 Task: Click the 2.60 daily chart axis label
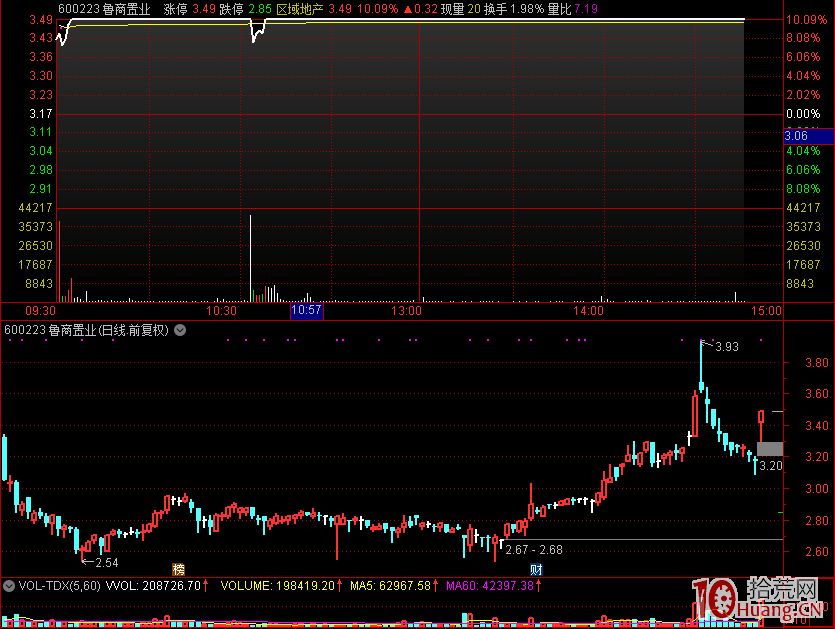click(x=817, y=552)
